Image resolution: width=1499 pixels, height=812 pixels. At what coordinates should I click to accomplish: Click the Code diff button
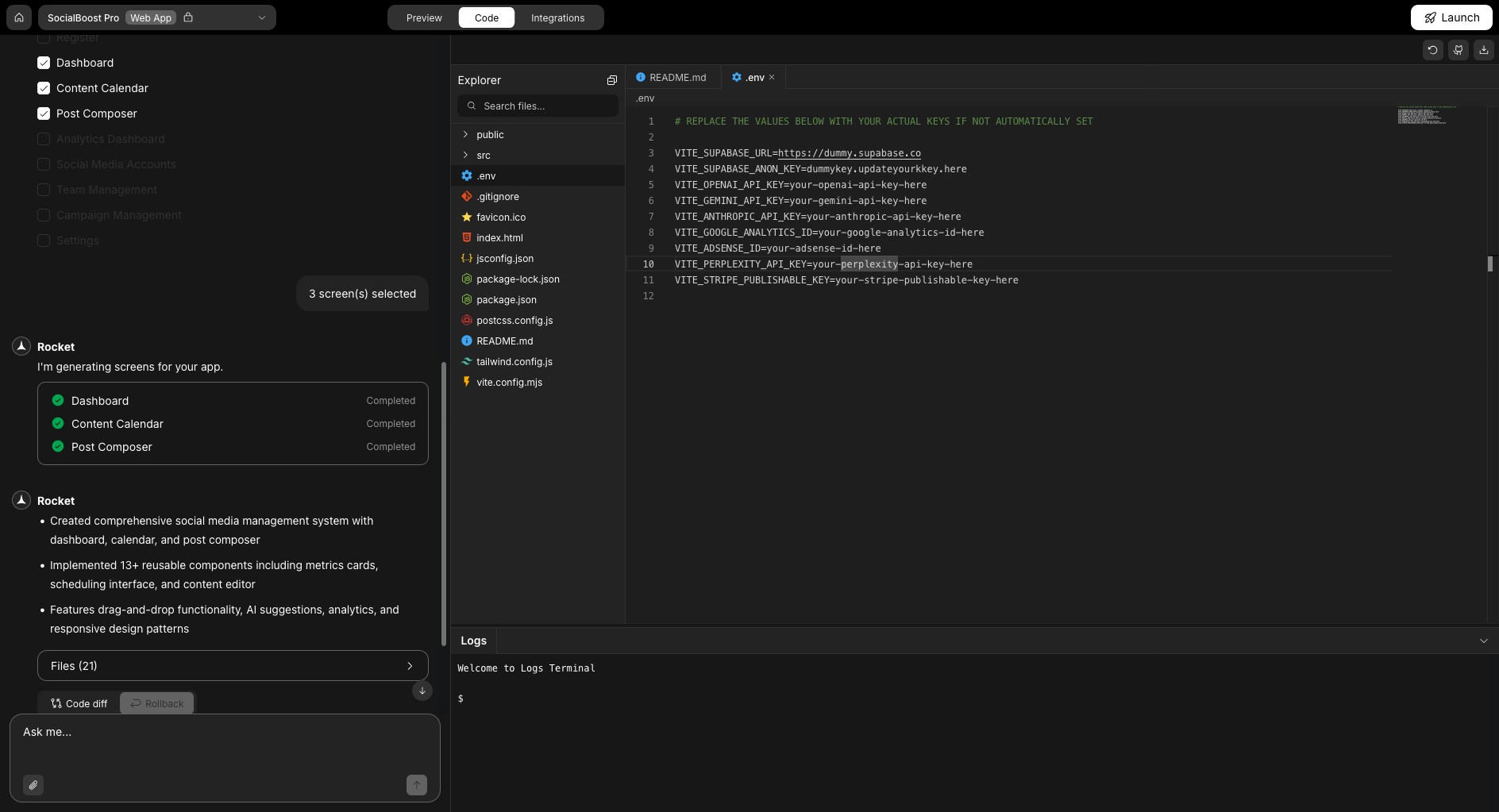pyautogui.click(x=78, y=702)
